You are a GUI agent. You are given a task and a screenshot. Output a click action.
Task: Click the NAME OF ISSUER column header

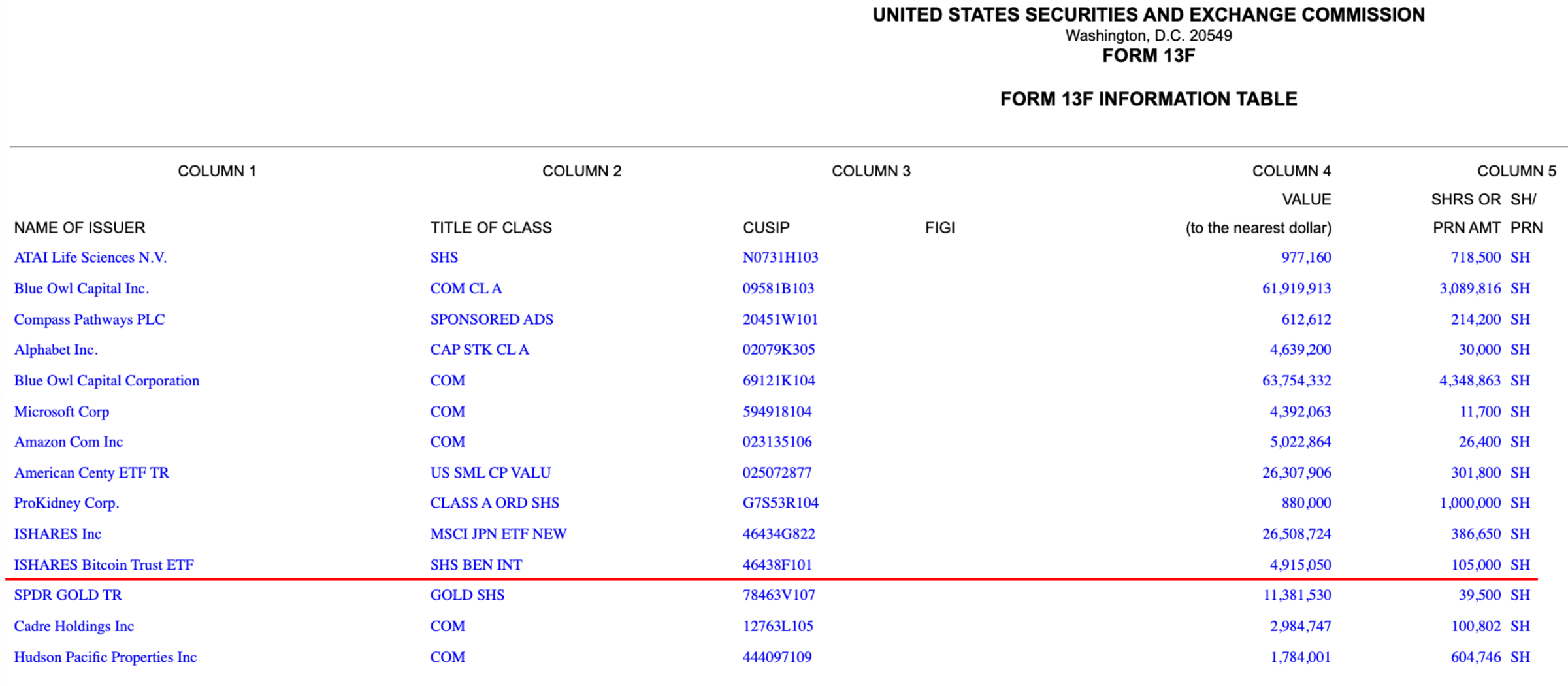[x=80, y=228]
